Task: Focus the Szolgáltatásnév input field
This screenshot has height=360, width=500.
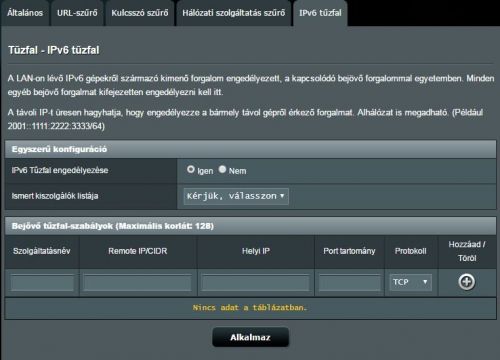Action: tap(42, 283)
